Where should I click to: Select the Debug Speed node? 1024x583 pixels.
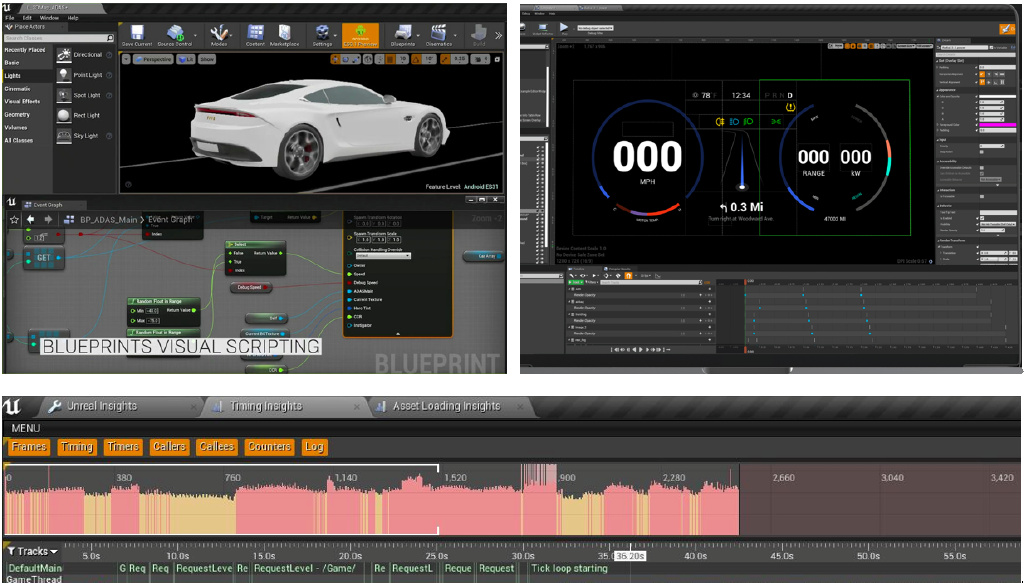tap(249, 287)
